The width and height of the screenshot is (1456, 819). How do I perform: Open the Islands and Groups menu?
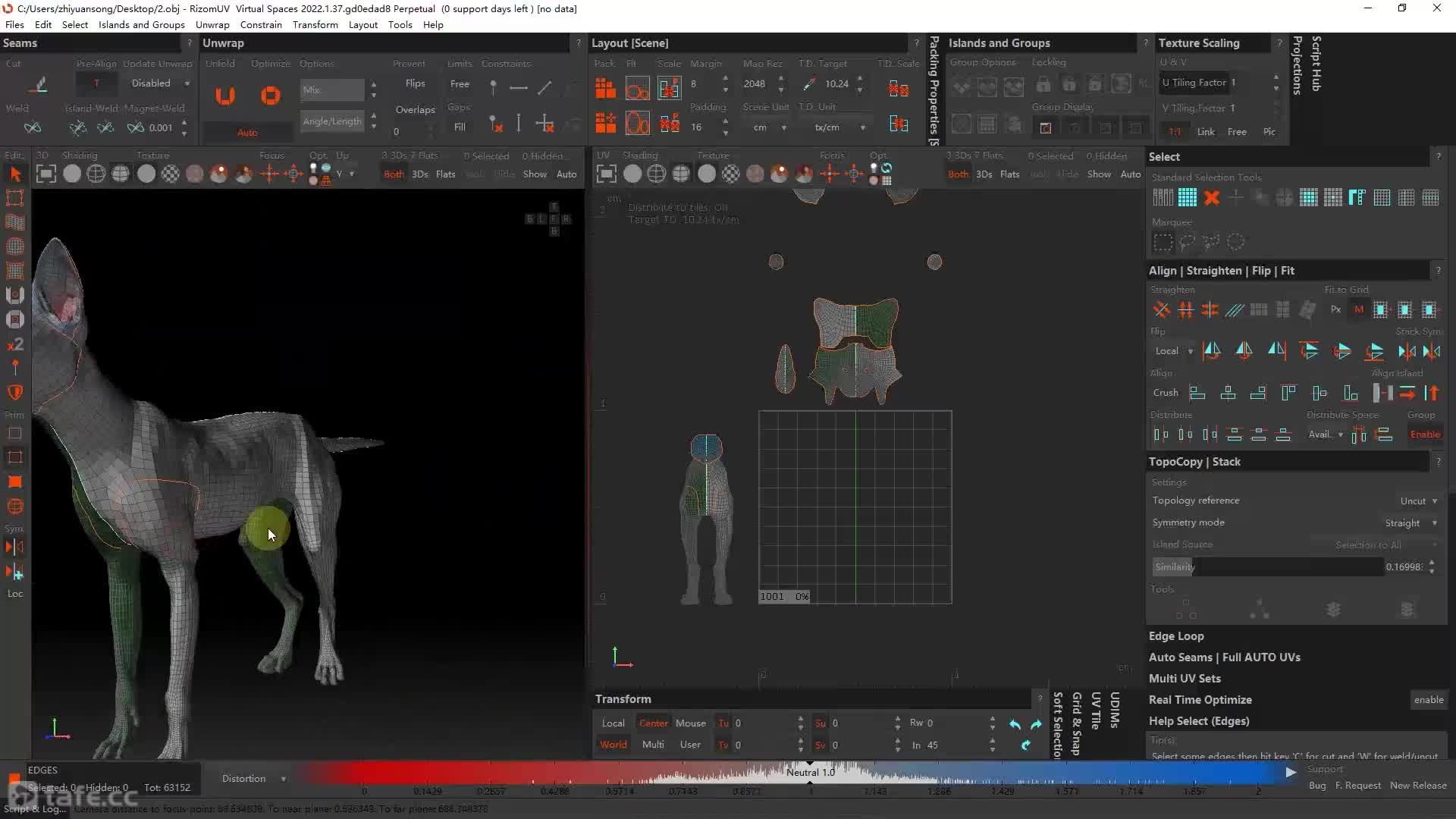(x=142, y=25)
